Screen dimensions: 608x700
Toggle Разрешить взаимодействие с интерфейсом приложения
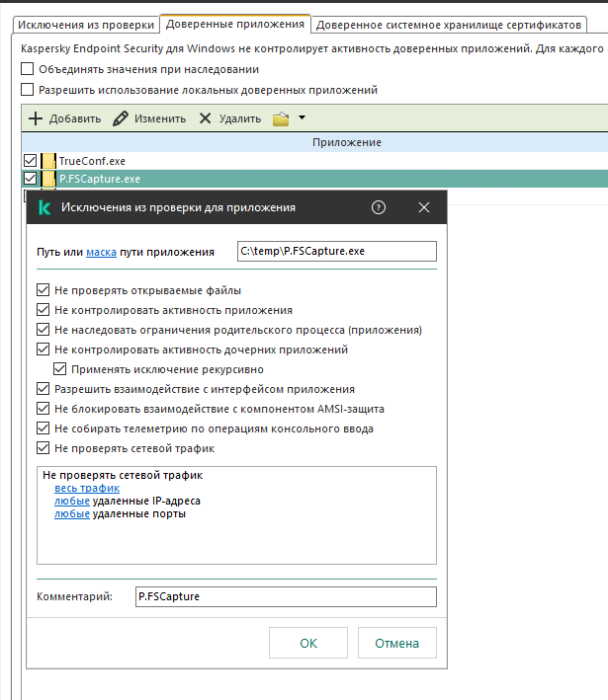[43, 389]
